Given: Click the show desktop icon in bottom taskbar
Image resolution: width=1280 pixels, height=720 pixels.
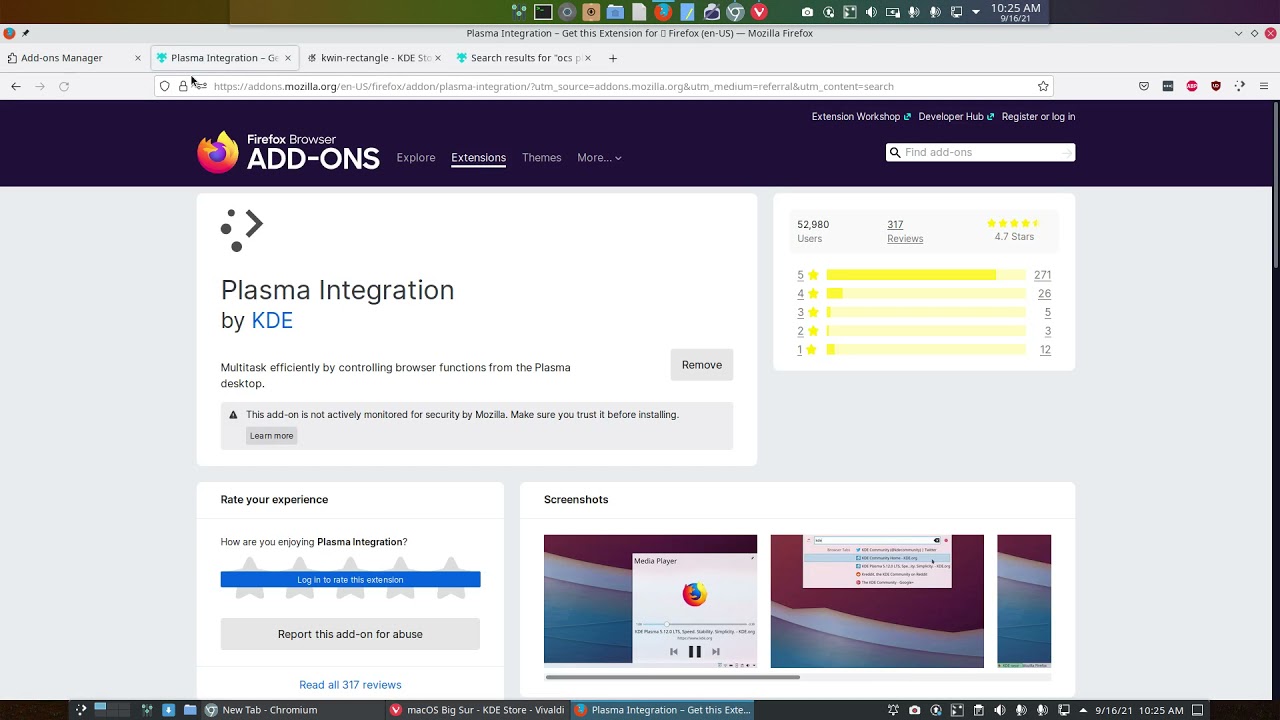Looking at the screenshot, I should tap(1197, 710).
